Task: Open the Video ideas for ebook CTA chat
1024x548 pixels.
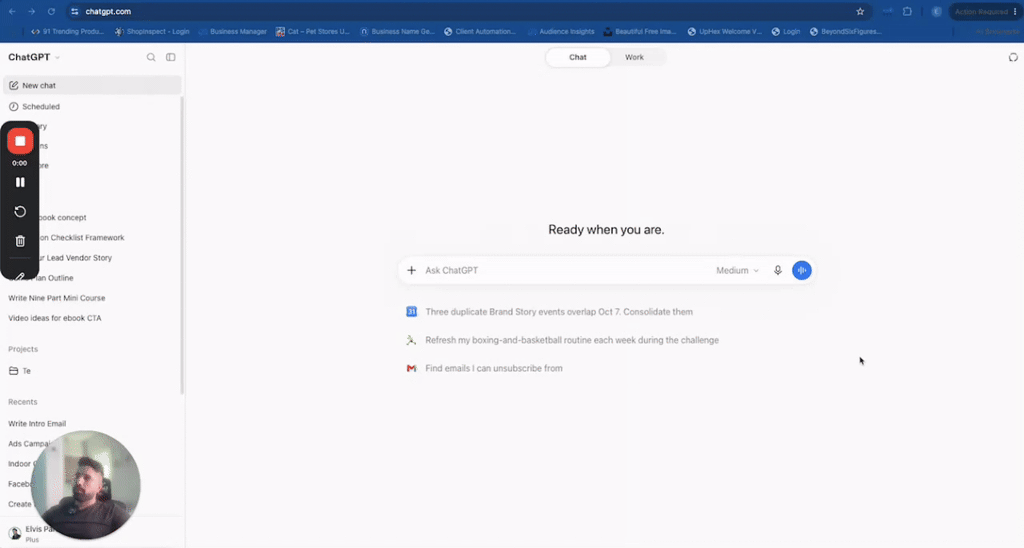Action: pos(55,318)
